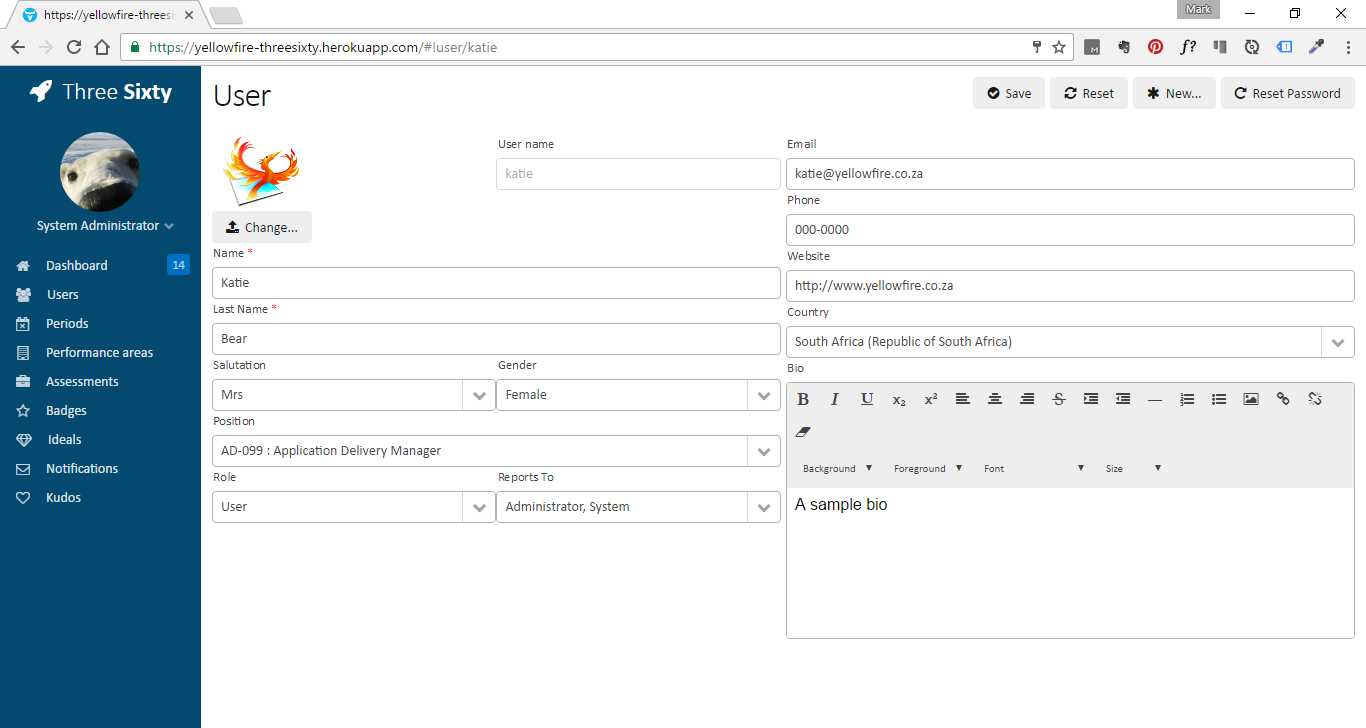Go to Users in the sidebar
1366x728 pixels.
click(x=62, y=294)
